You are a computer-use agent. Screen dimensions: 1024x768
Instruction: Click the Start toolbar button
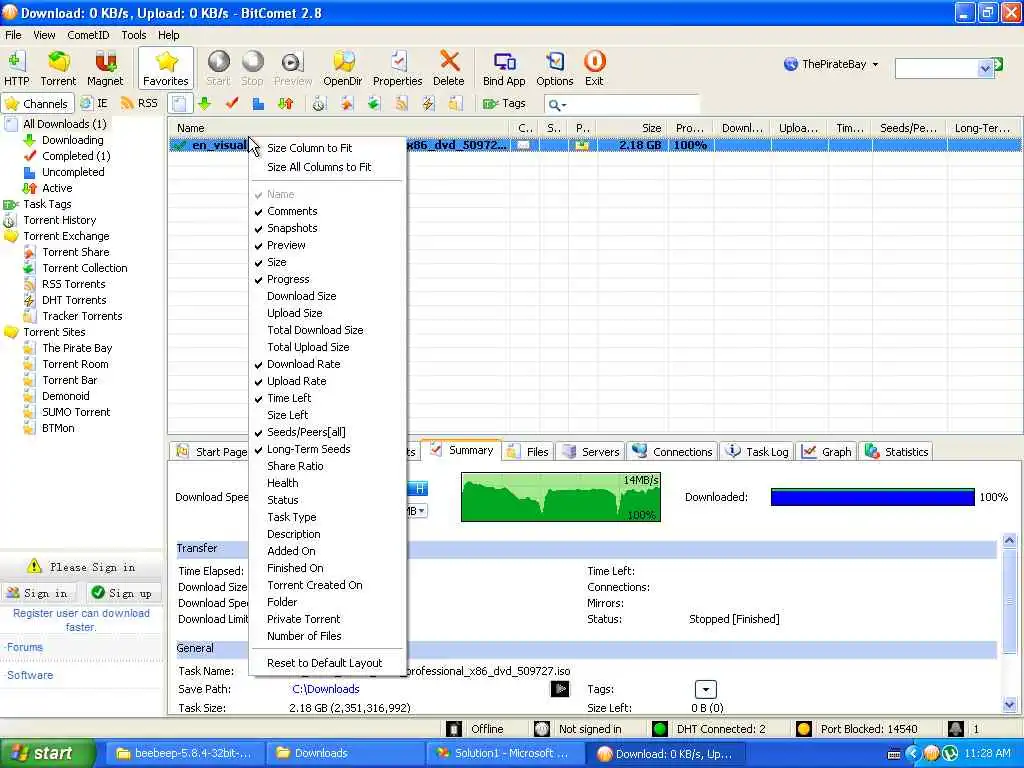tap(218, 68)
